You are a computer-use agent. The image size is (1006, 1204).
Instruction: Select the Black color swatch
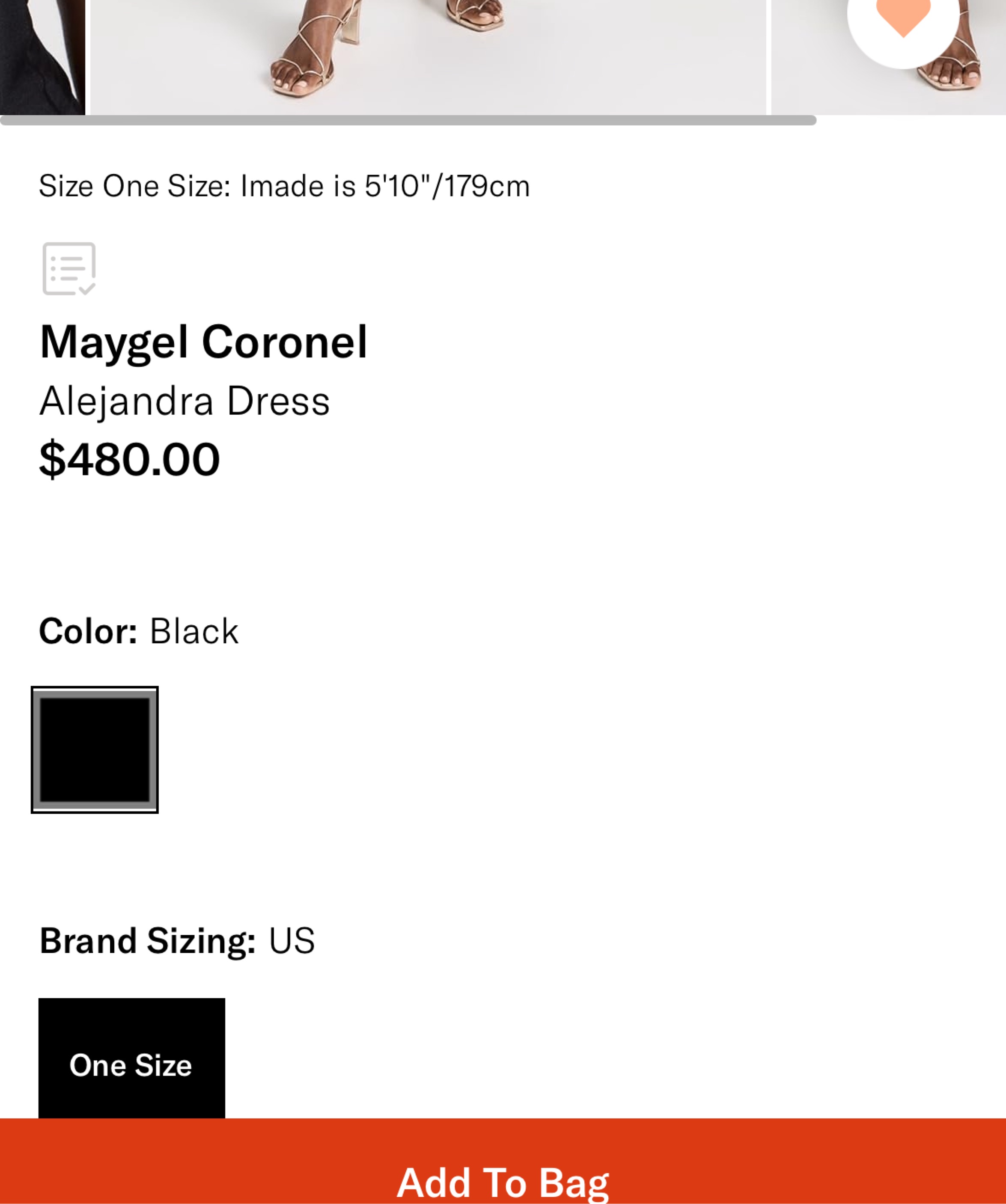coord(95,749)
